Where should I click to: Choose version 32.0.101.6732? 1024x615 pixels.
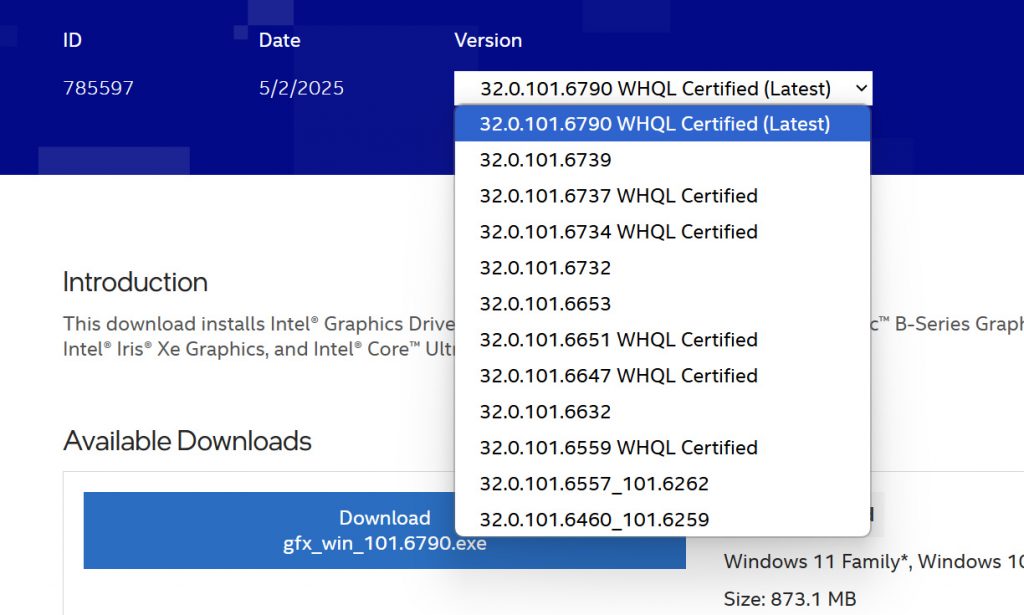[x=662, y=267]
